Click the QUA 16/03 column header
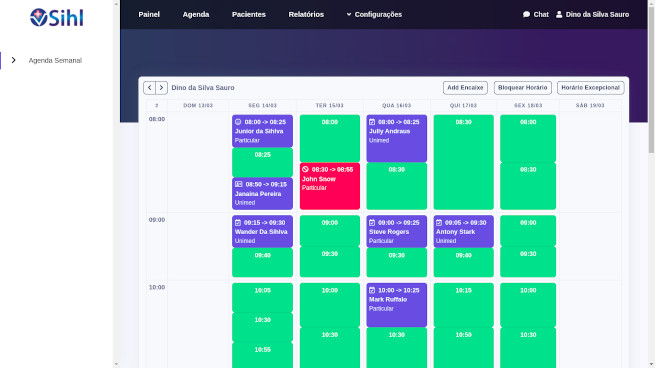655x368 pixels. 396,105
